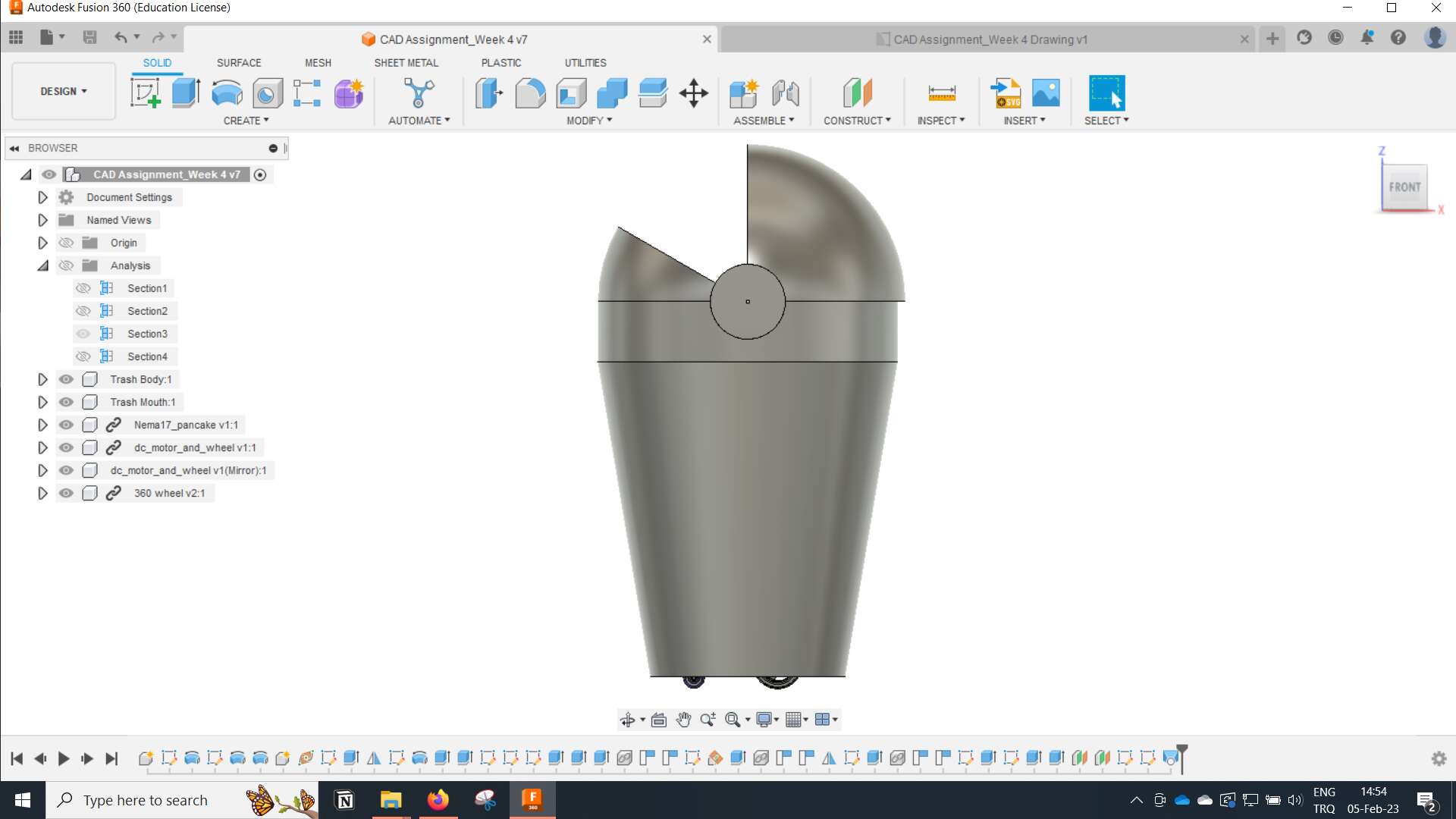Toggle visibility of Trash Mouth:1
Screen dimensions: 1456x819
coord(67,402)
